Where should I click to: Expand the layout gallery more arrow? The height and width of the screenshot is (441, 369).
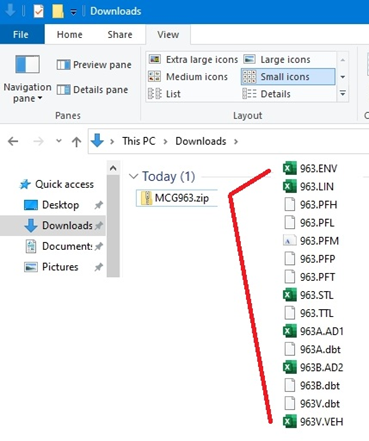[343, 93]
